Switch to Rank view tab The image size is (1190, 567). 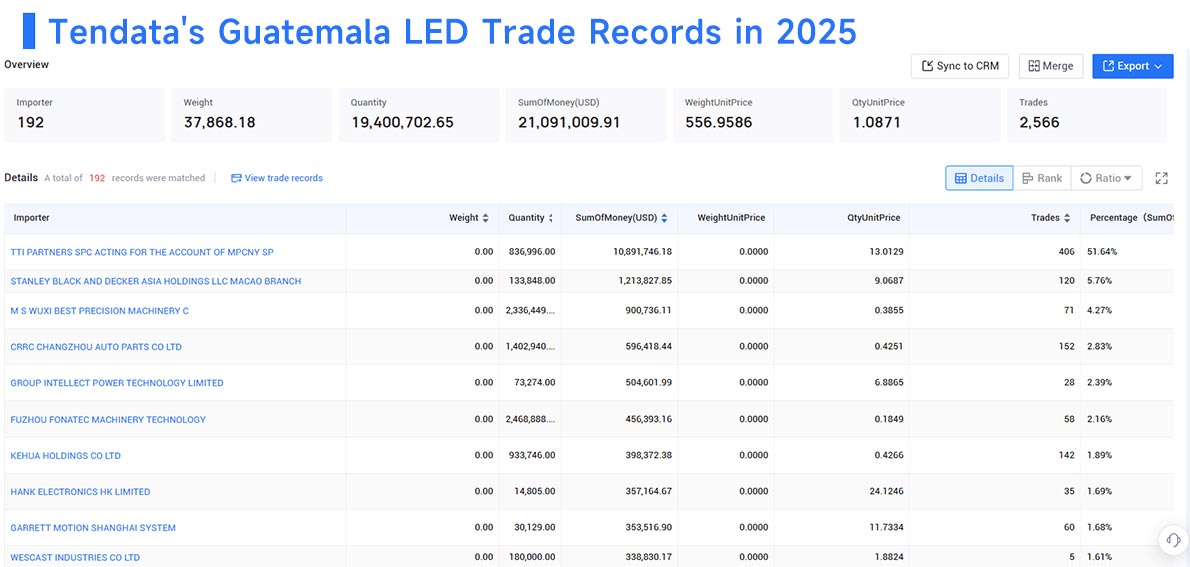tap(1042, 178)
